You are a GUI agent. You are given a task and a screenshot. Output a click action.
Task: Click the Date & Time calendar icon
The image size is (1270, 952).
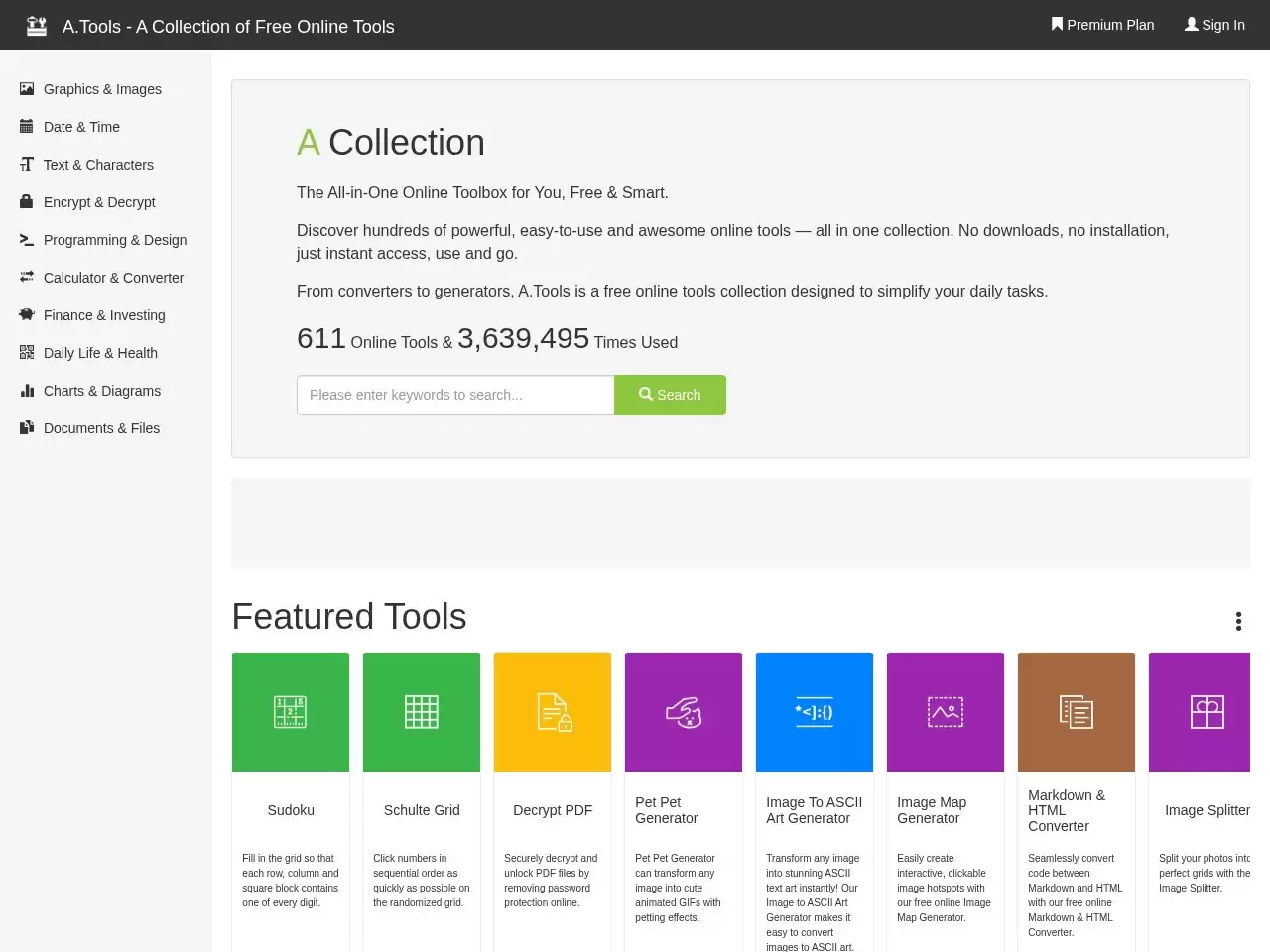coord(27,127)
